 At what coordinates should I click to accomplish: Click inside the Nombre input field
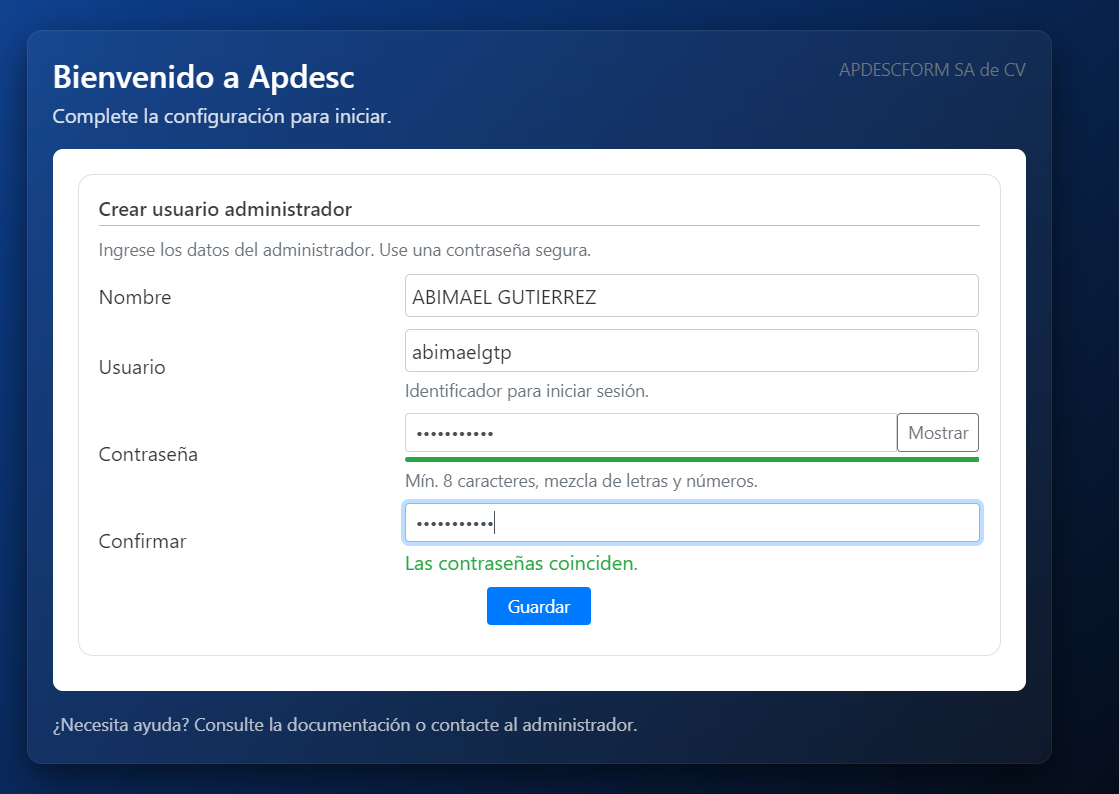click(x=691, y=295)
